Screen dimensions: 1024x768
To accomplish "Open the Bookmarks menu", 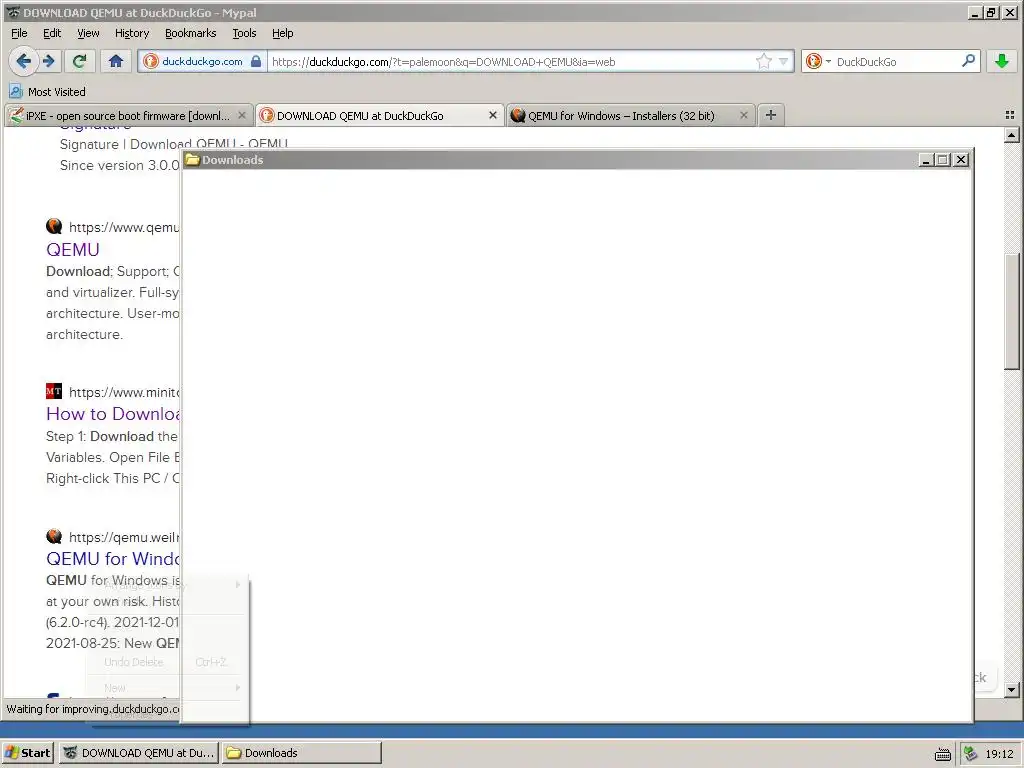I will 190,33.
